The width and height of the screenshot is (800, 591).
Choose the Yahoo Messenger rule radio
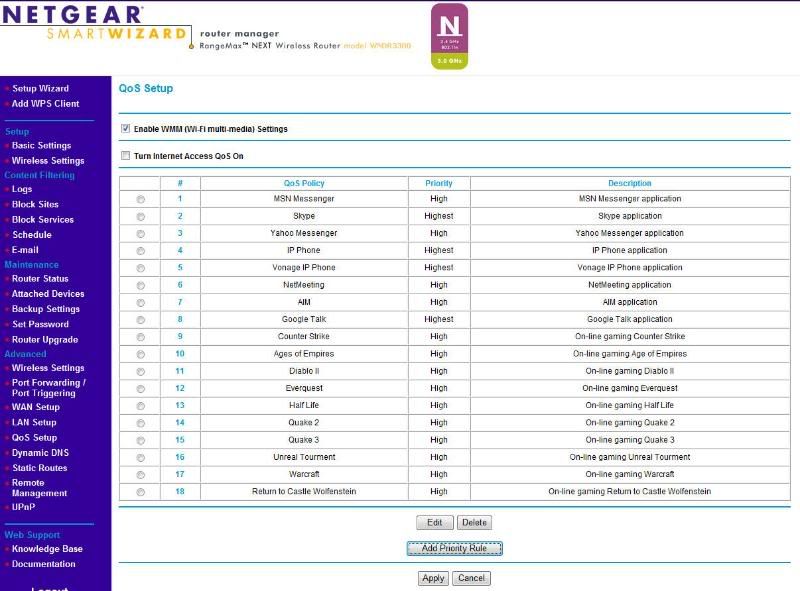(140, 234)
